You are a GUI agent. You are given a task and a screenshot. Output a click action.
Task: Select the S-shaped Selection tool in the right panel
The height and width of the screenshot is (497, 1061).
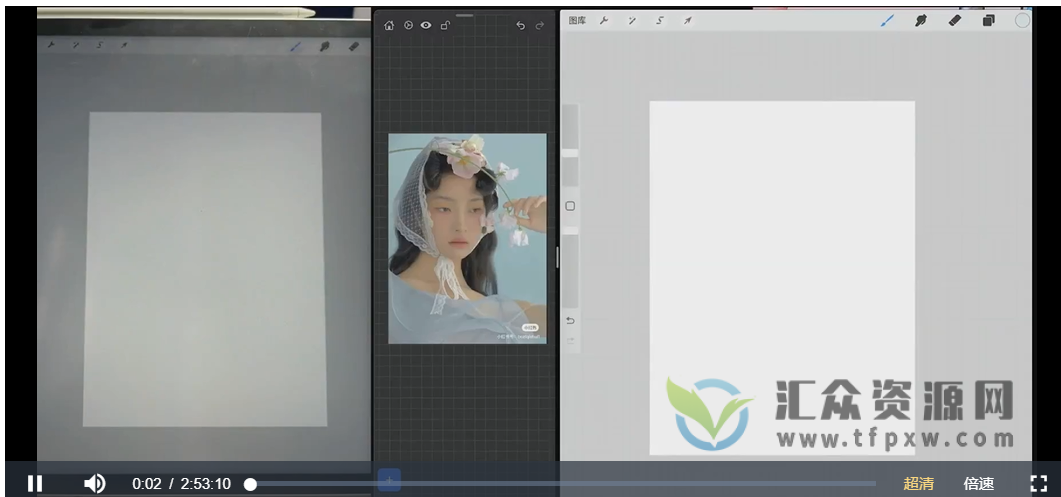[x=660, y=21]
